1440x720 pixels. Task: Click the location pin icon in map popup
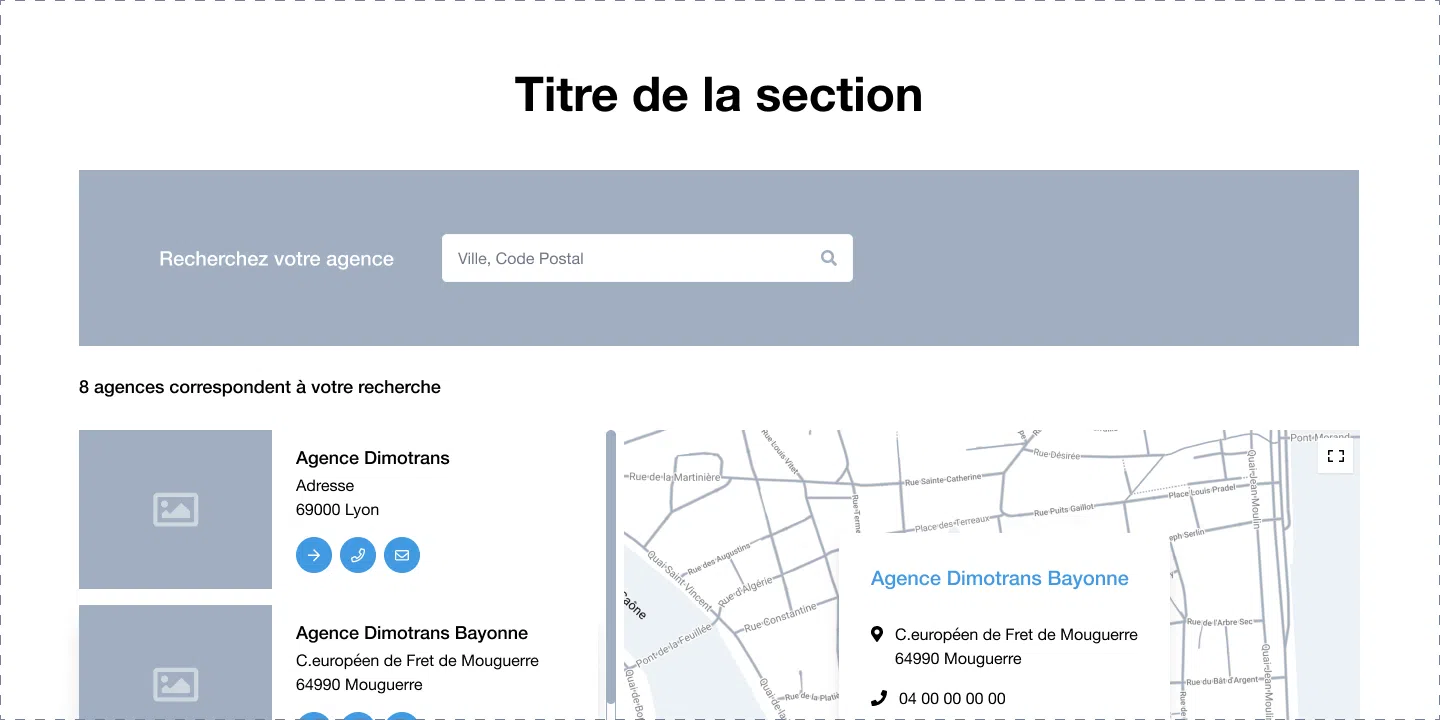(877, 634)
